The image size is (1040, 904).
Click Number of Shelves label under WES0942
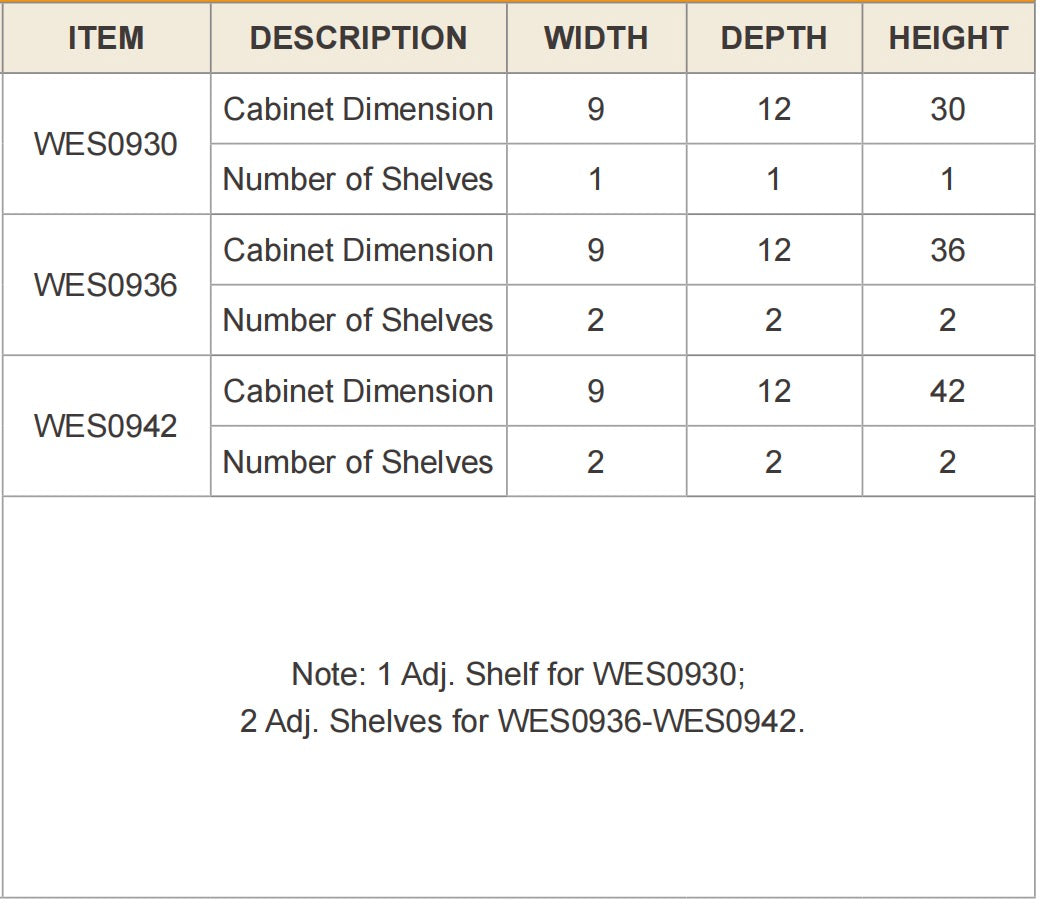pos(358,462)
